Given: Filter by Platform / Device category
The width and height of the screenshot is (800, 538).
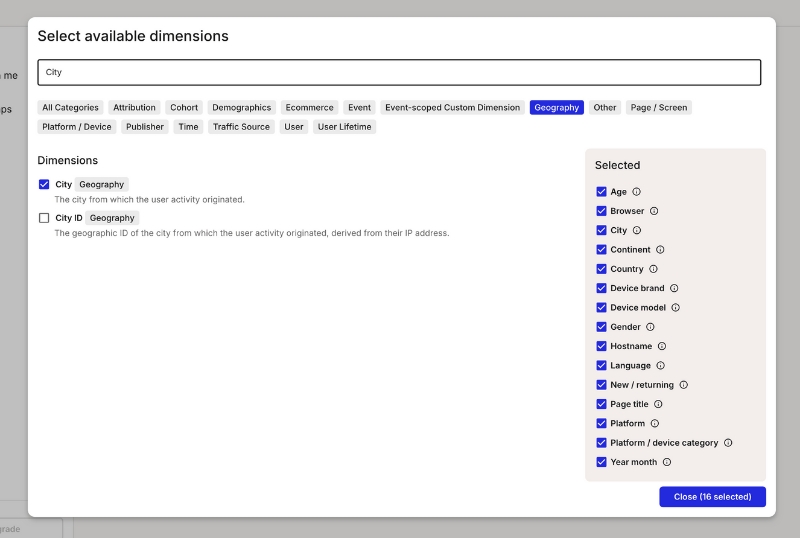Looking at the screenshot, I should 77,127.
